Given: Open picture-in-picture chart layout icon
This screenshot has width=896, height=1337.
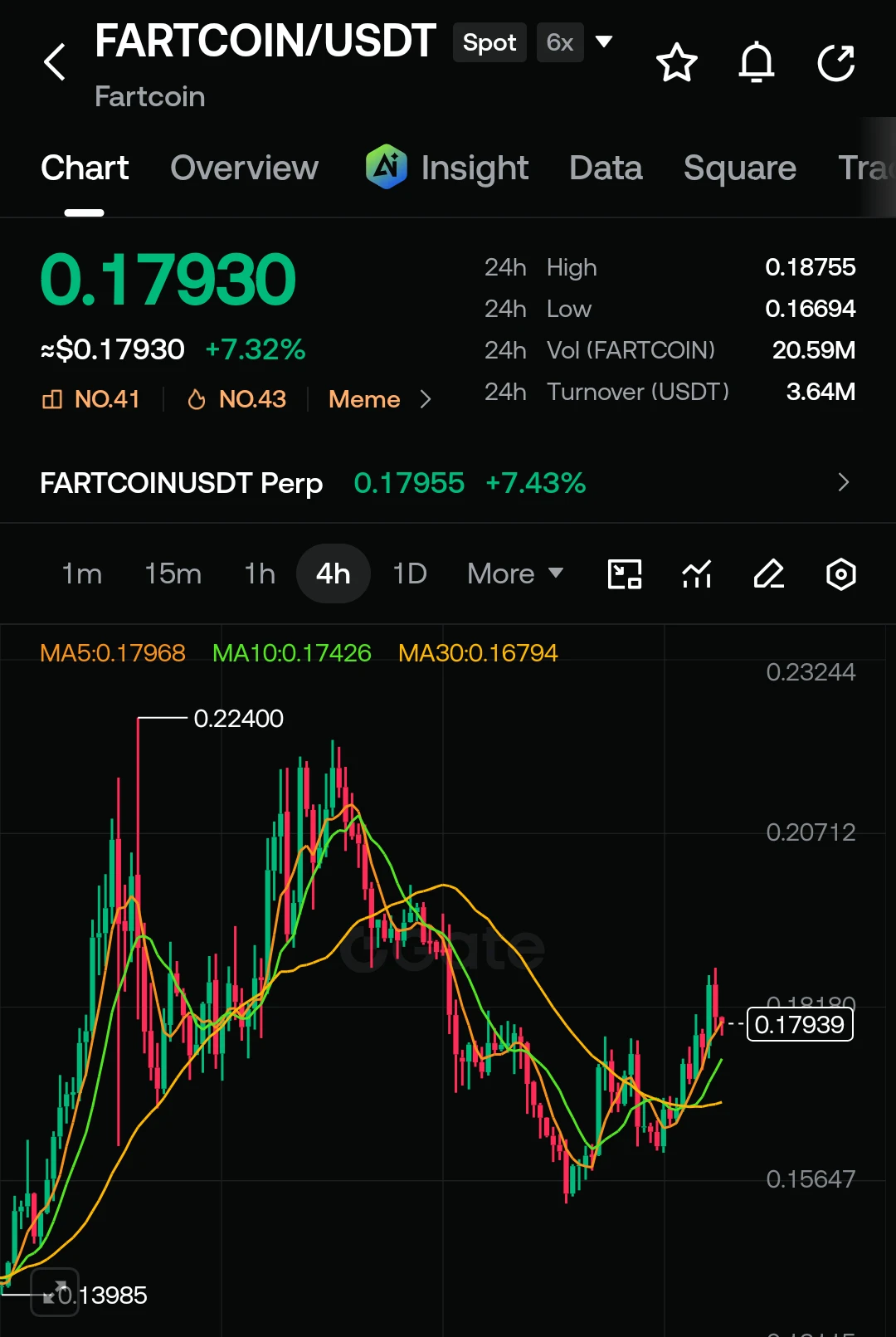Looking at the screenshot, I should (625, 574).
